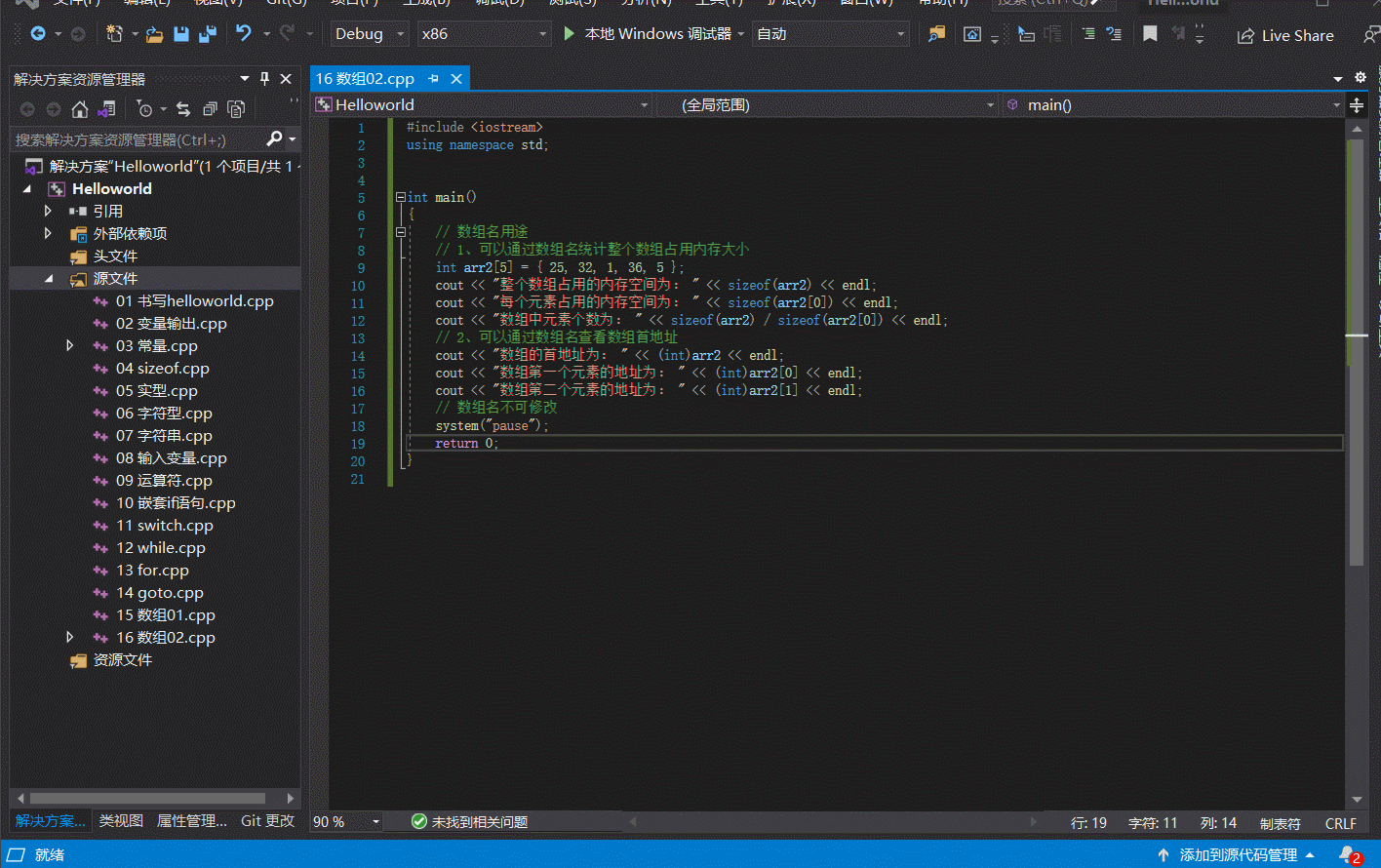The width and height of the screenshot is (1381, 868).
Task: Click the Home icon in Solution Explorer
Action: [x=80, y=109]
